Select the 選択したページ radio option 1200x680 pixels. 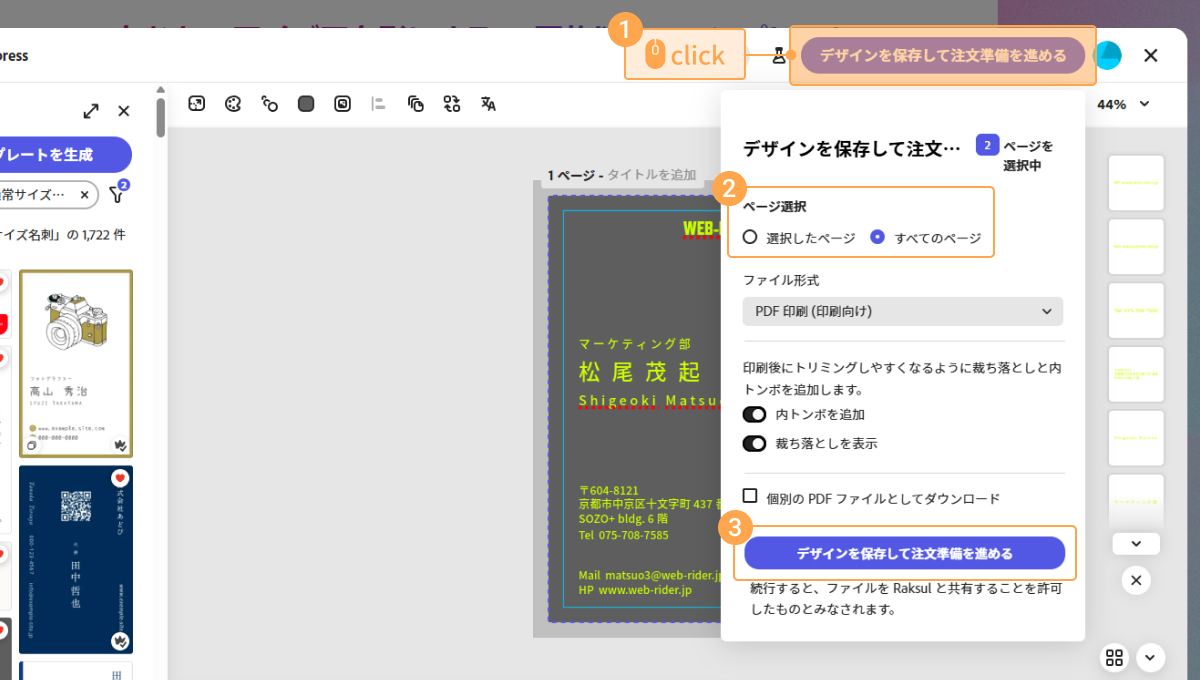(x=799, y=238)
